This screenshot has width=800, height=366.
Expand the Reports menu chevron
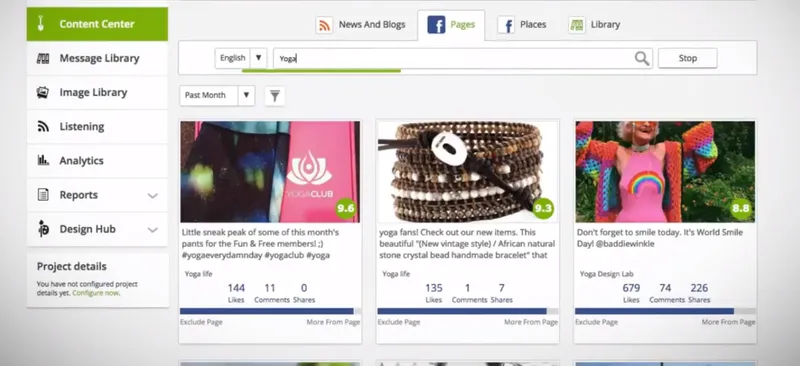point(153,196)
